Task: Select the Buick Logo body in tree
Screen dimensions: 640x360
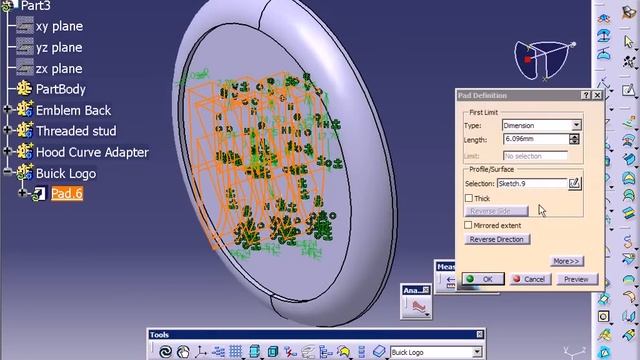Action: (x=66, y=173)
